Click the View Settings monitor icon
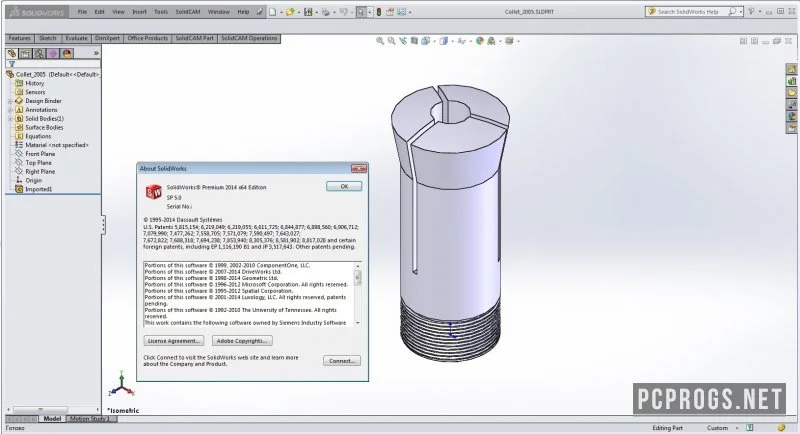800x434 pixels. [509, 41]
